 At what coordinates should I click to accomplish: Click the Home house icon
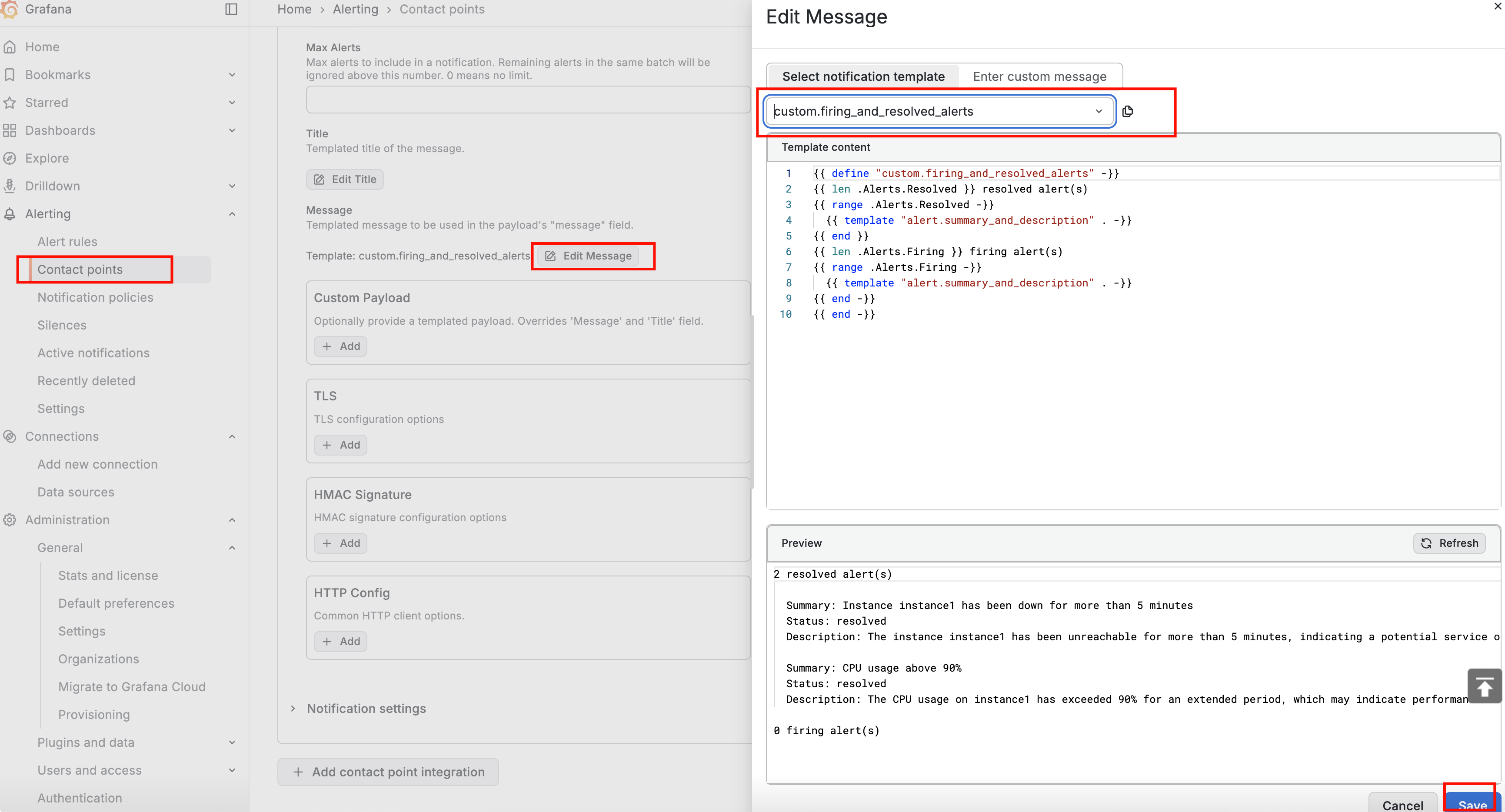(x=10, y=47)
